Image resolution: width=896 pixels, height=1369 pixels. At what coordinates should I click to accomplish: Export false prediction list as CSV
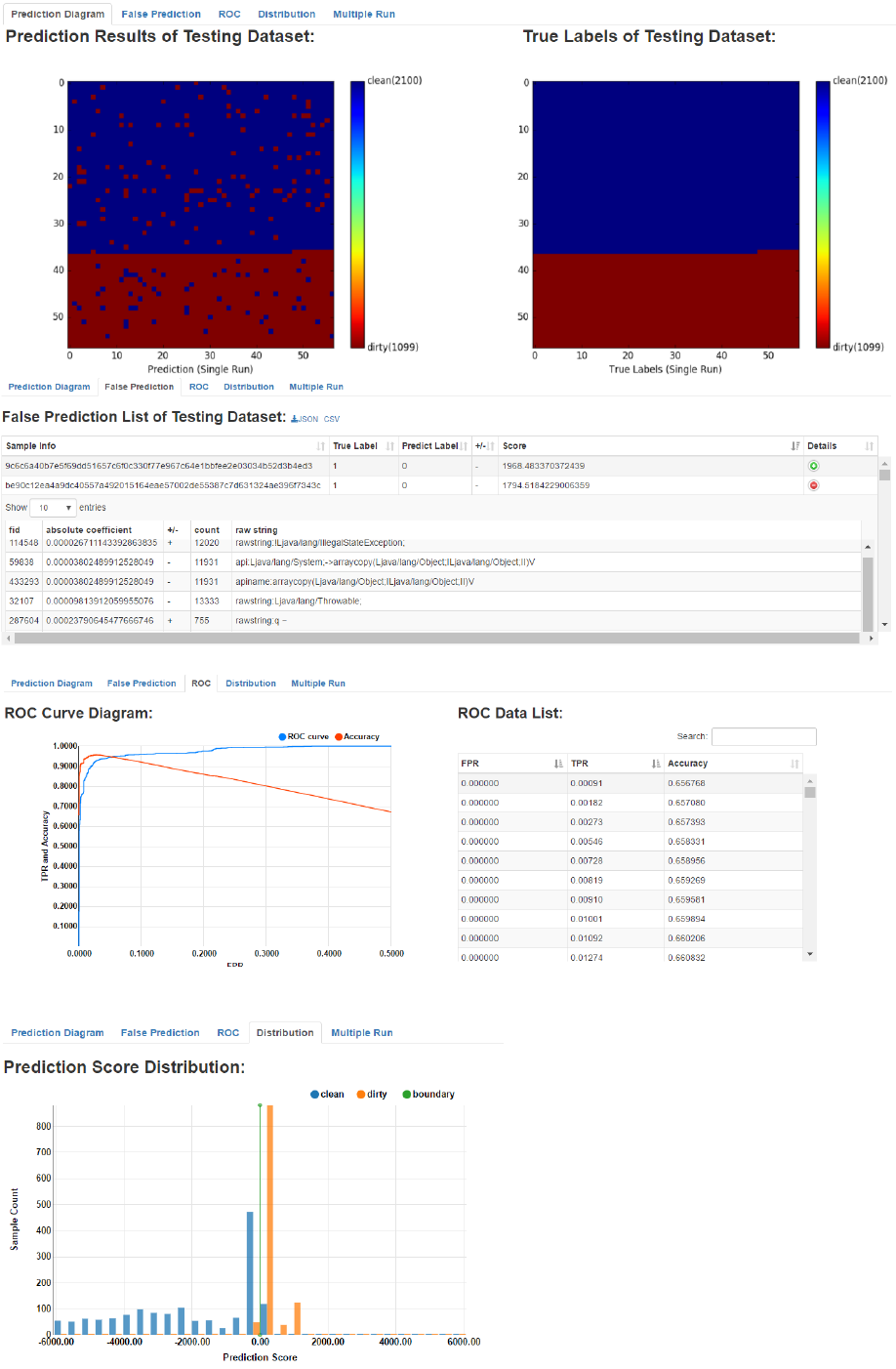332,419
